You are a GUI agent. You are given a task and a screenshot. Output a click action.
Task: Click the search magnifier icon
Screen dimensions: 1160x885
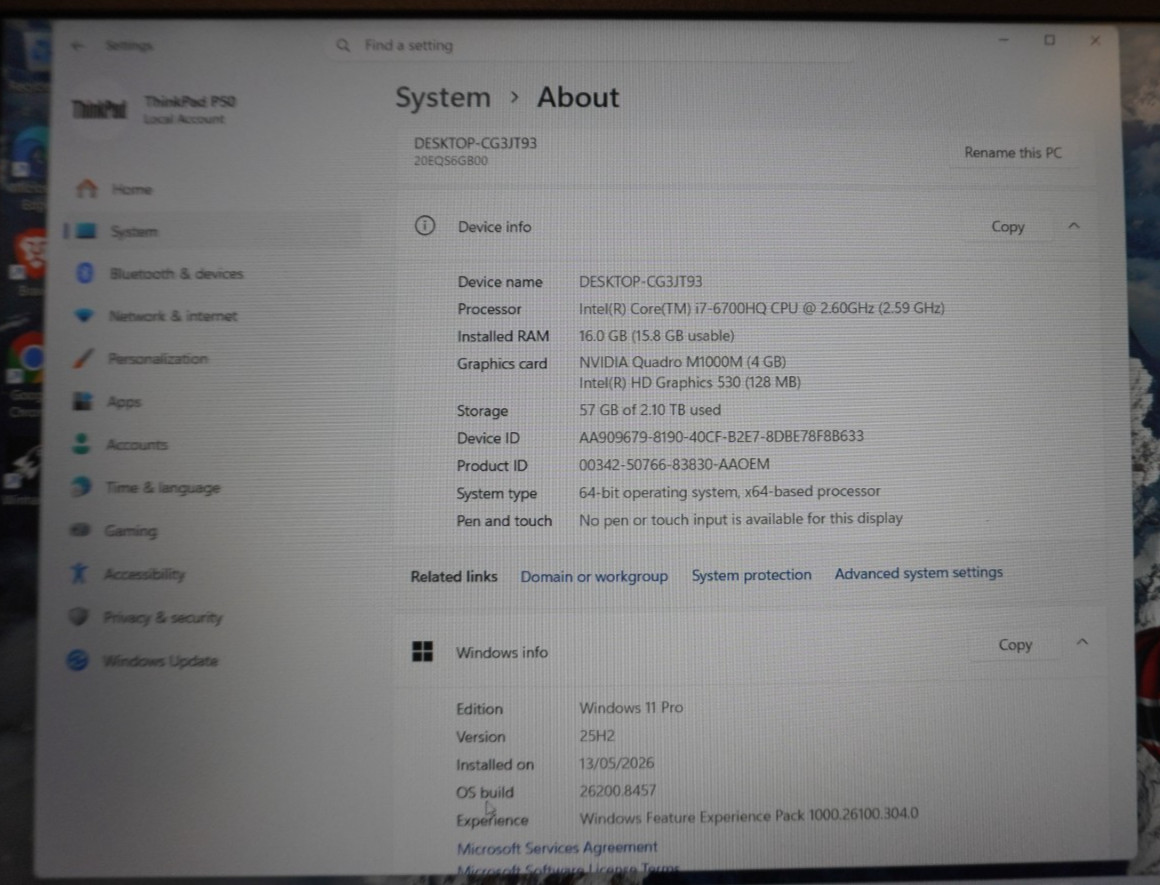click(343, 45)
